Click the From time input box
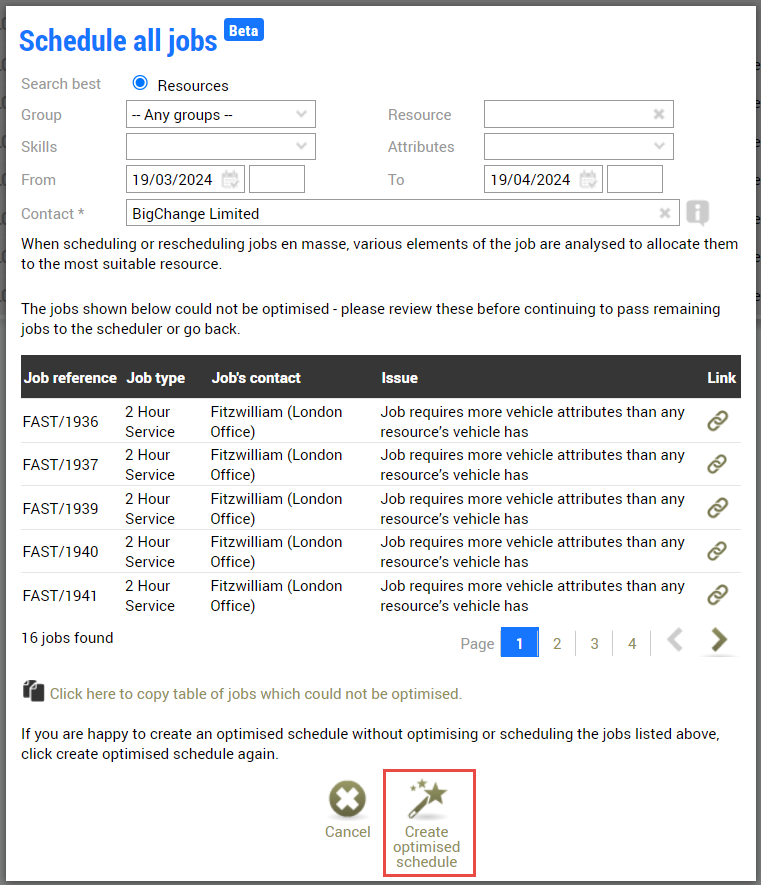 (x=276, y=180)
